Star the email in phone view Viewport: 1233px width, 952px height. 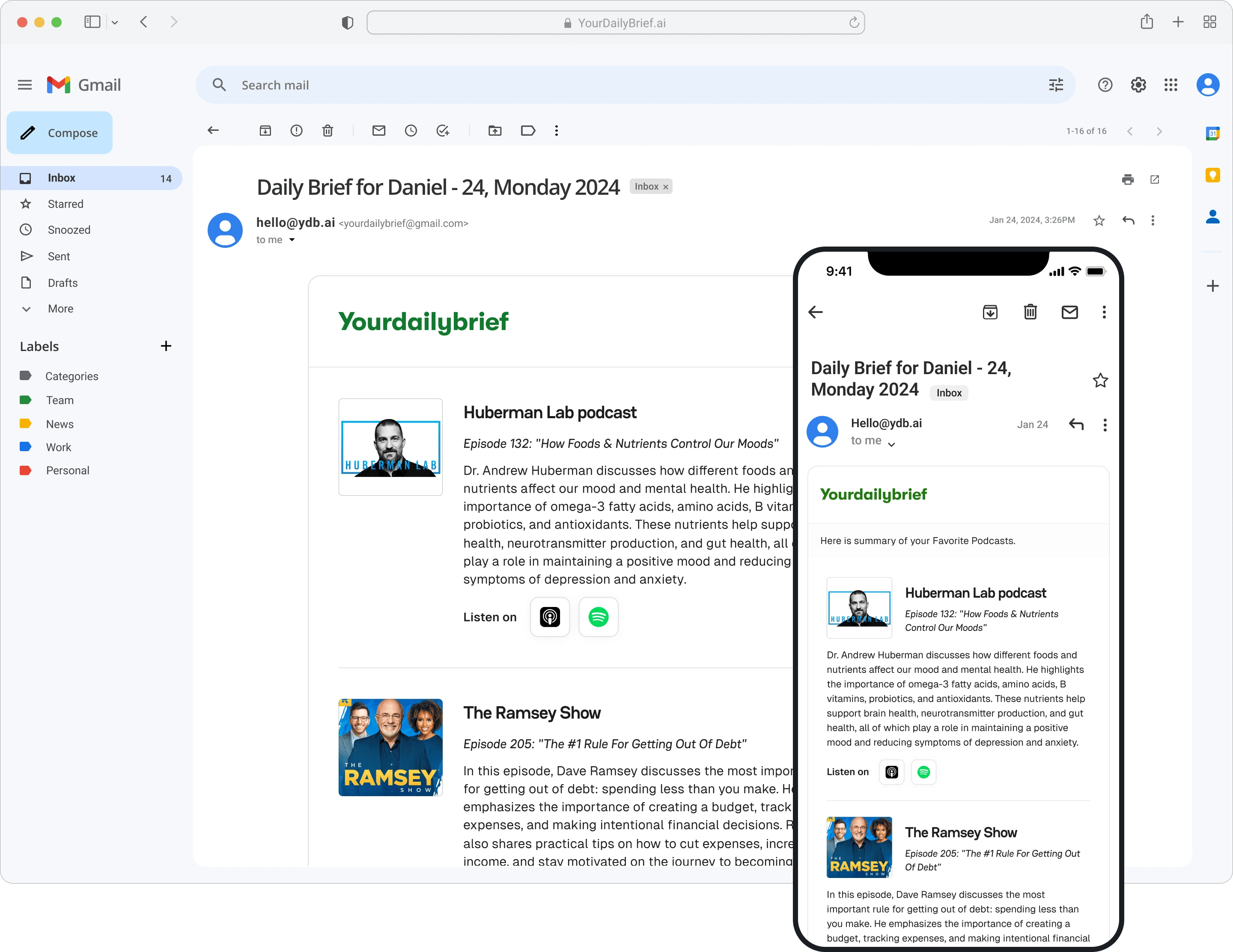[1100, 381]
